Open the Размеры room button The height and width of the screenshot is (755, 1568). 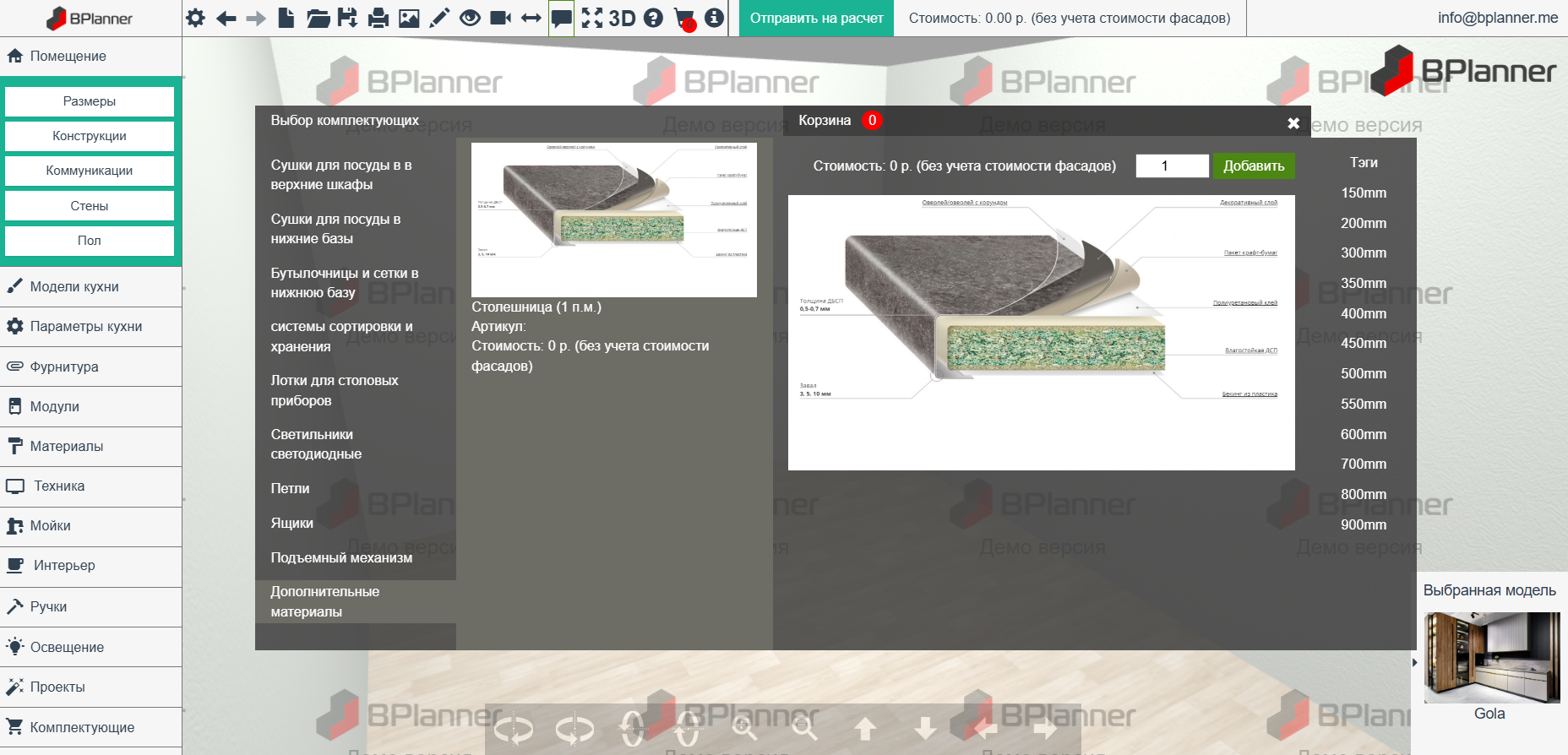coord(90,101)
